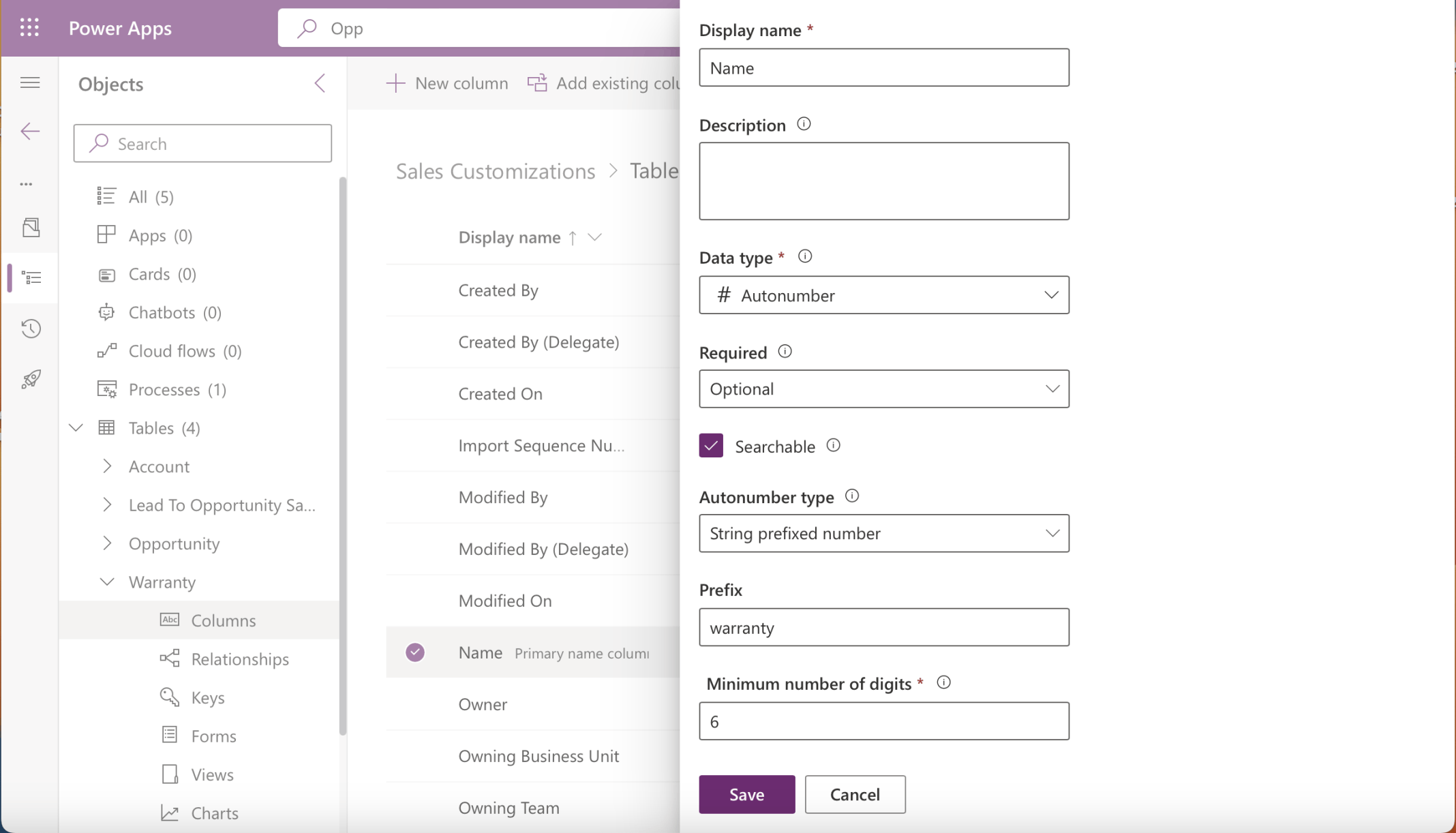Collapse the Warranty table node
Screen dimensions: 1456x833
[x=107, y=582]
